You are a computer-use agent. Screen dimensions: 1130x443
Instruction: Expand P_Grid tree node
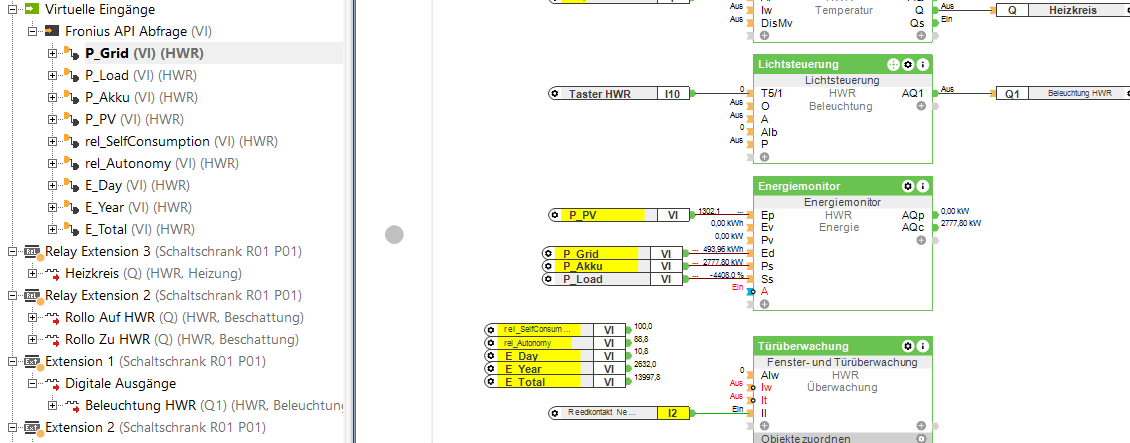point(52,53)
